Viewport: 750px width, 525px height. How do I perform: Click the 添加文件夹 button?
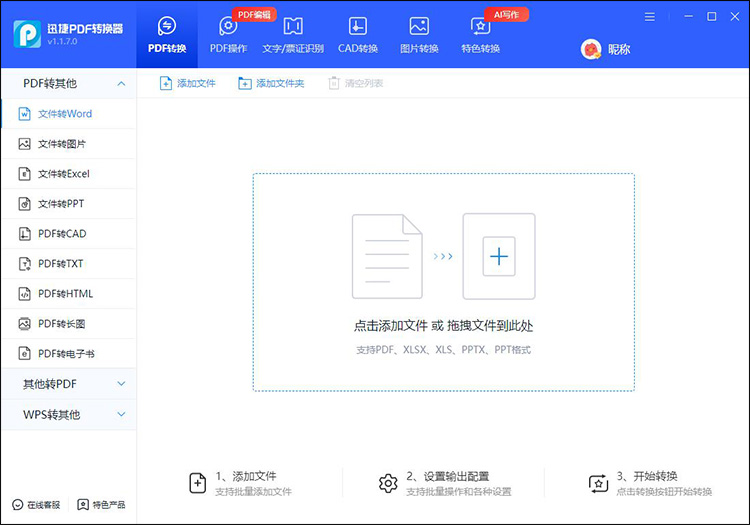point(271,84)
